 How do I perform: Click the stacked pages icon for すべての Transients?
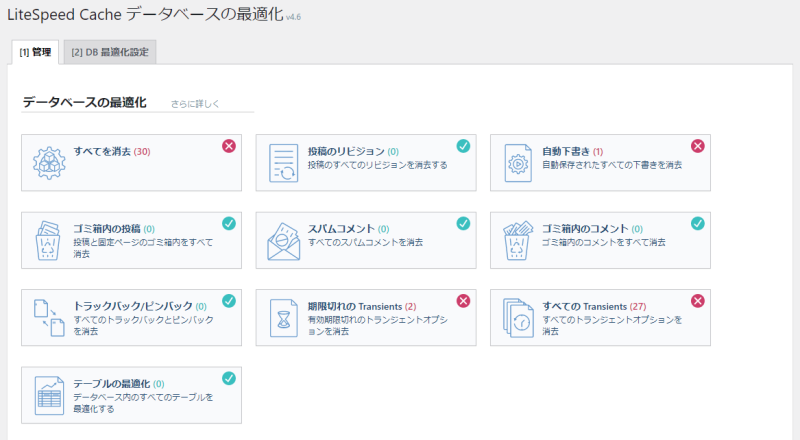pyautogui.click(x=517, y=318)
